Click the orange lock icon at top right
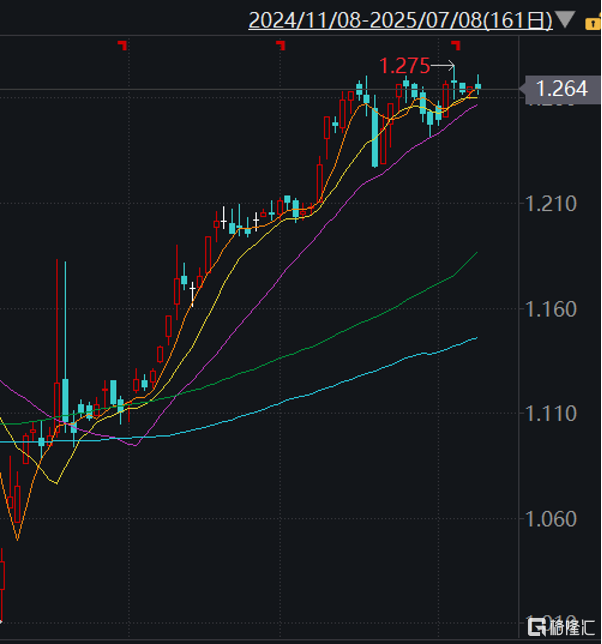Screen dimensions: 602x644 593,23
